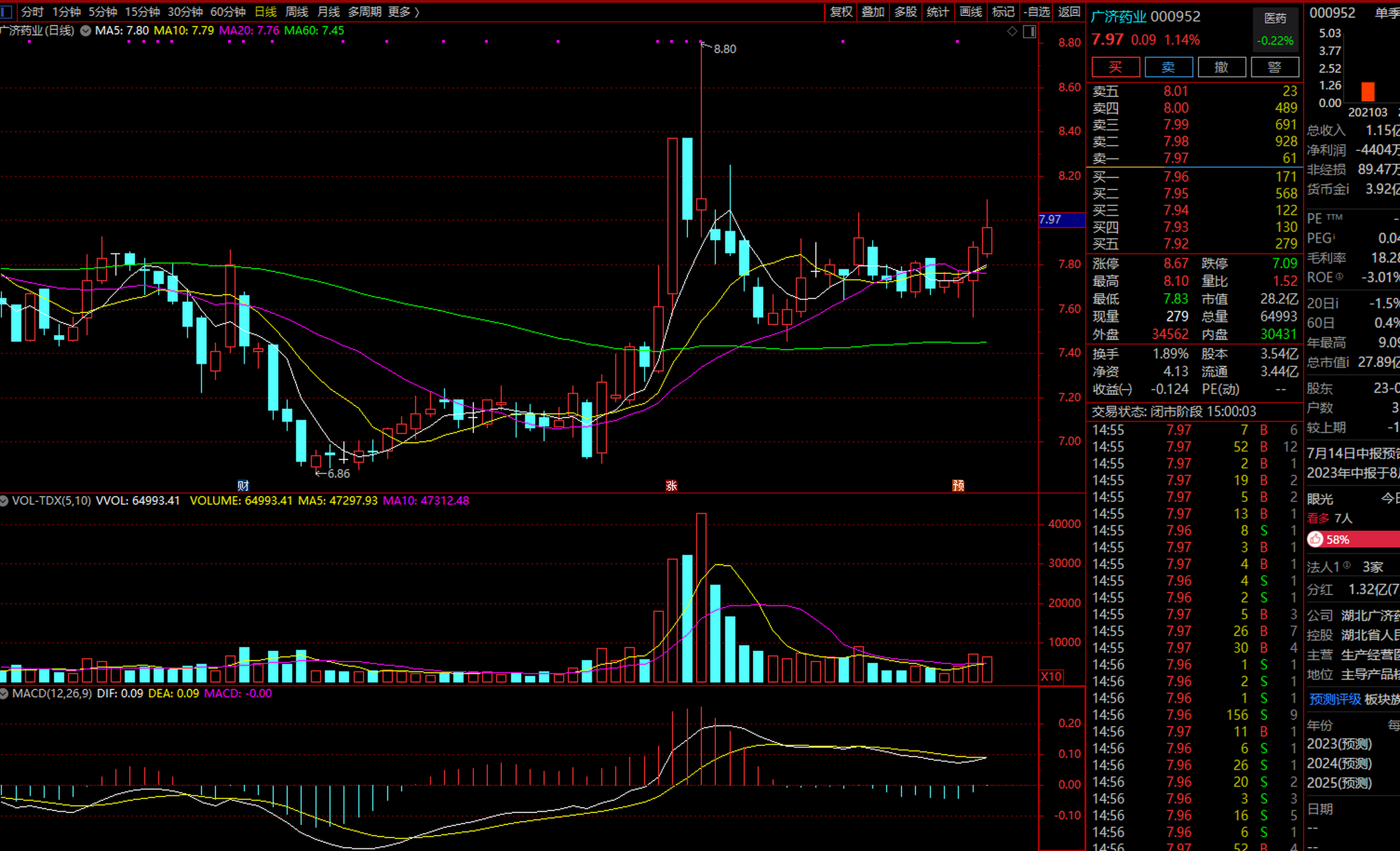Open the 画线 drawing tools
1400x851 pixels.
[971, 11]
